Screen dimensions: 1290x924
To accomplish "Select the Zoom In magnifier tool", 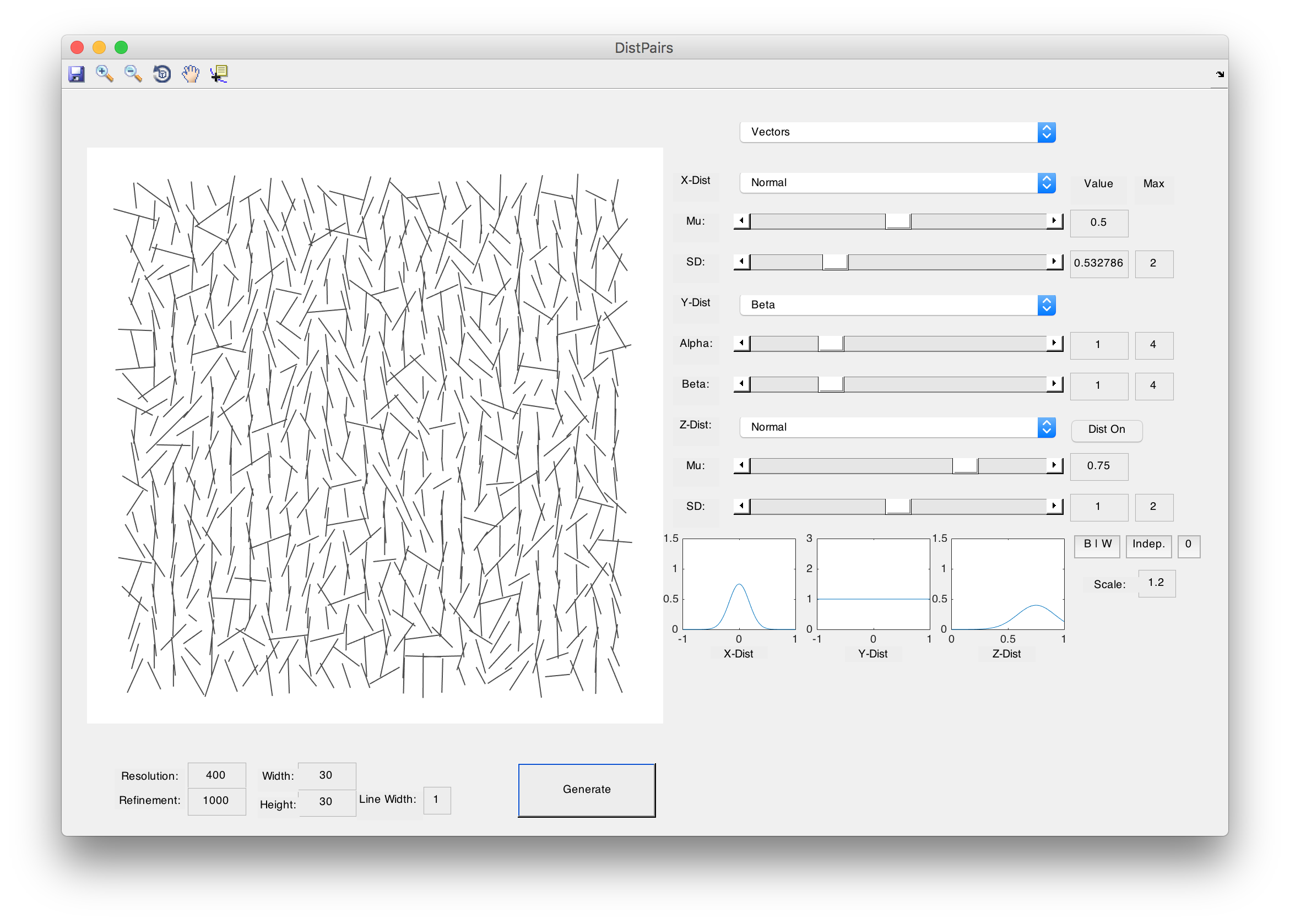I will [105, 74].
